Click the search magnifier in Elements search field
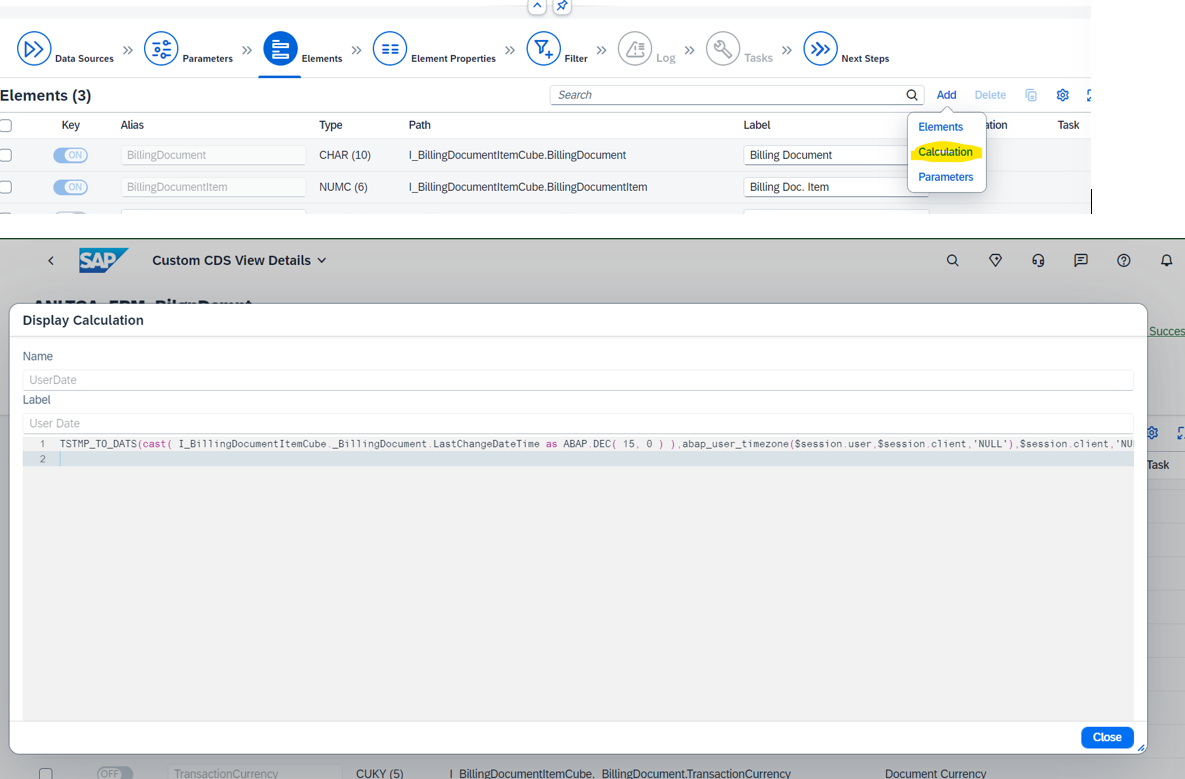This screenshot has height=779, width=1185. tap(911, 95)
